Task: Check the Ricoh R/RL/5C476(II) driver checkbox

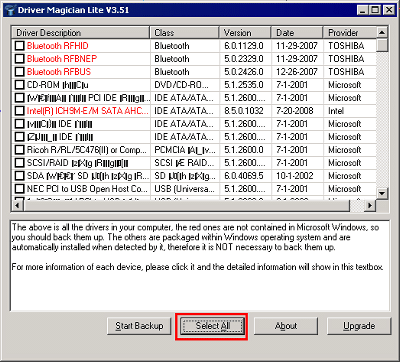Action: pyautogui.click(x=20, y=150)
